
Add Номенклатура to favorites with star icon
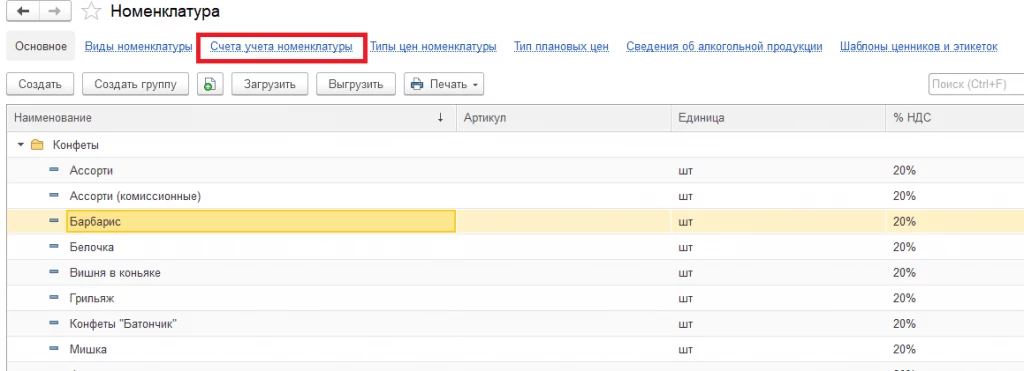point(91,11)
